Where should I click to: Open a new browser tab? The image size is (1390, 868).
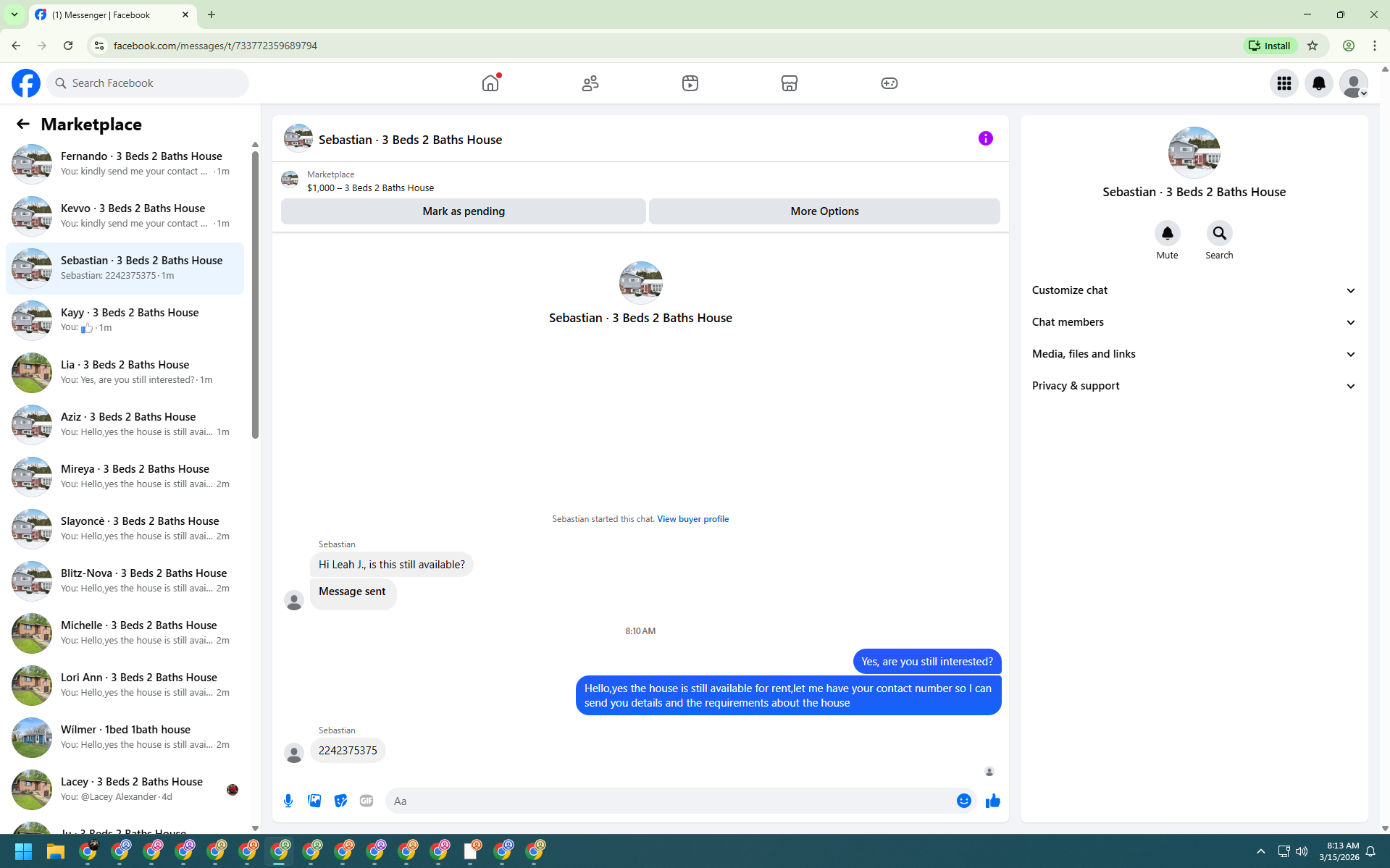[x=212, y=14]
